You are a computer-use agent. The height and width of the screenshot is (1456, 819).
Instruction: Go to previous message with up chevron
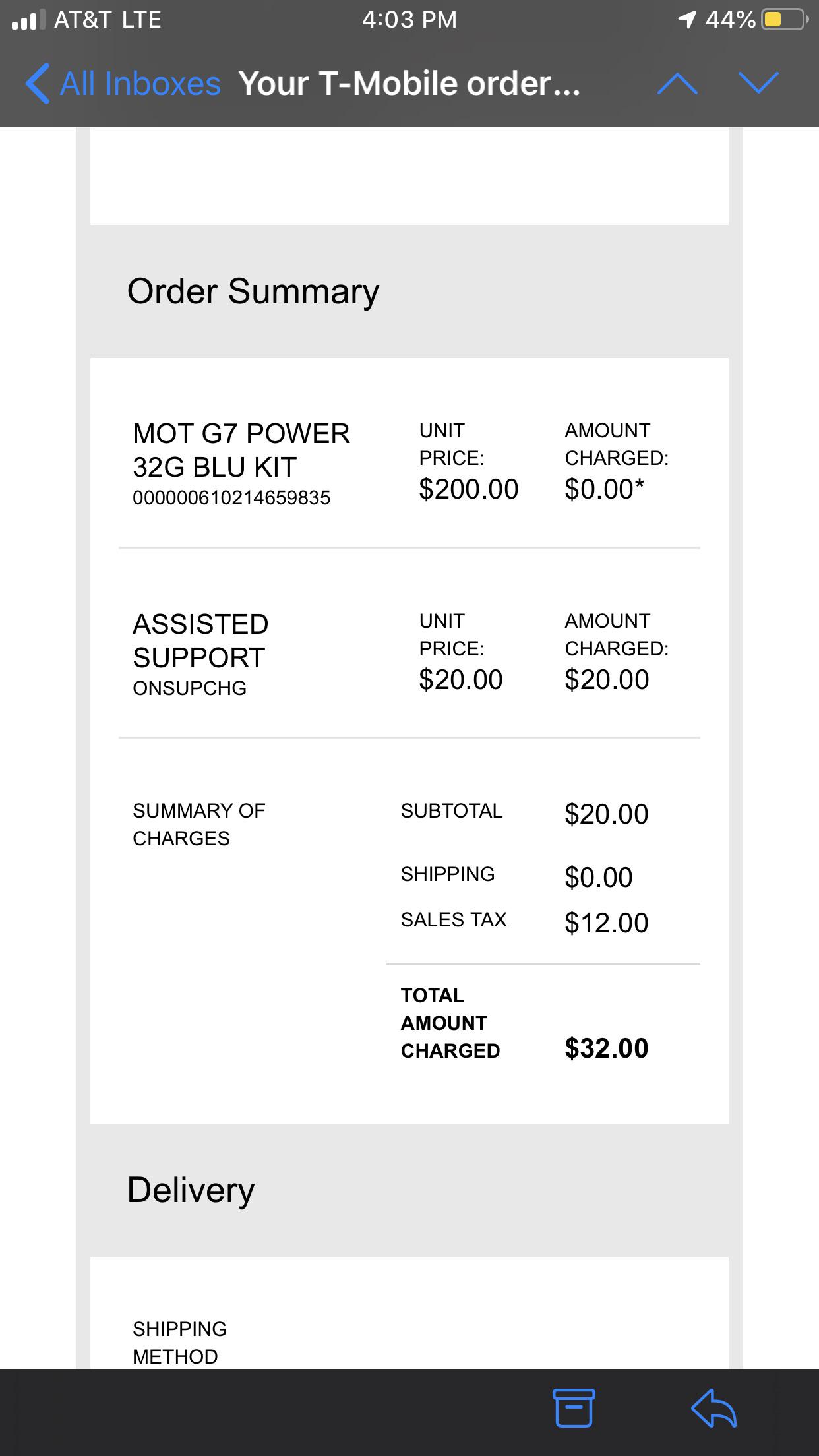coord(679,83)
